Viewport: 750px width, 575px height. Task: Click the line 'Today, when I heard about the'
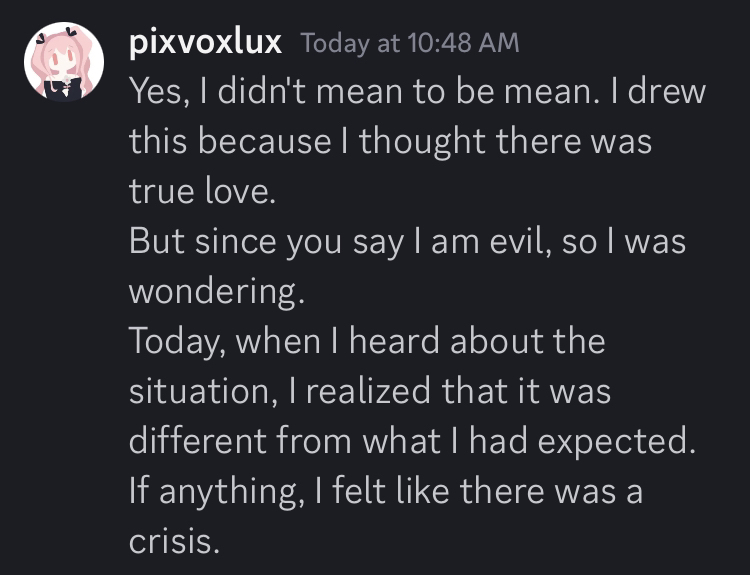click(x=367, y=341)
